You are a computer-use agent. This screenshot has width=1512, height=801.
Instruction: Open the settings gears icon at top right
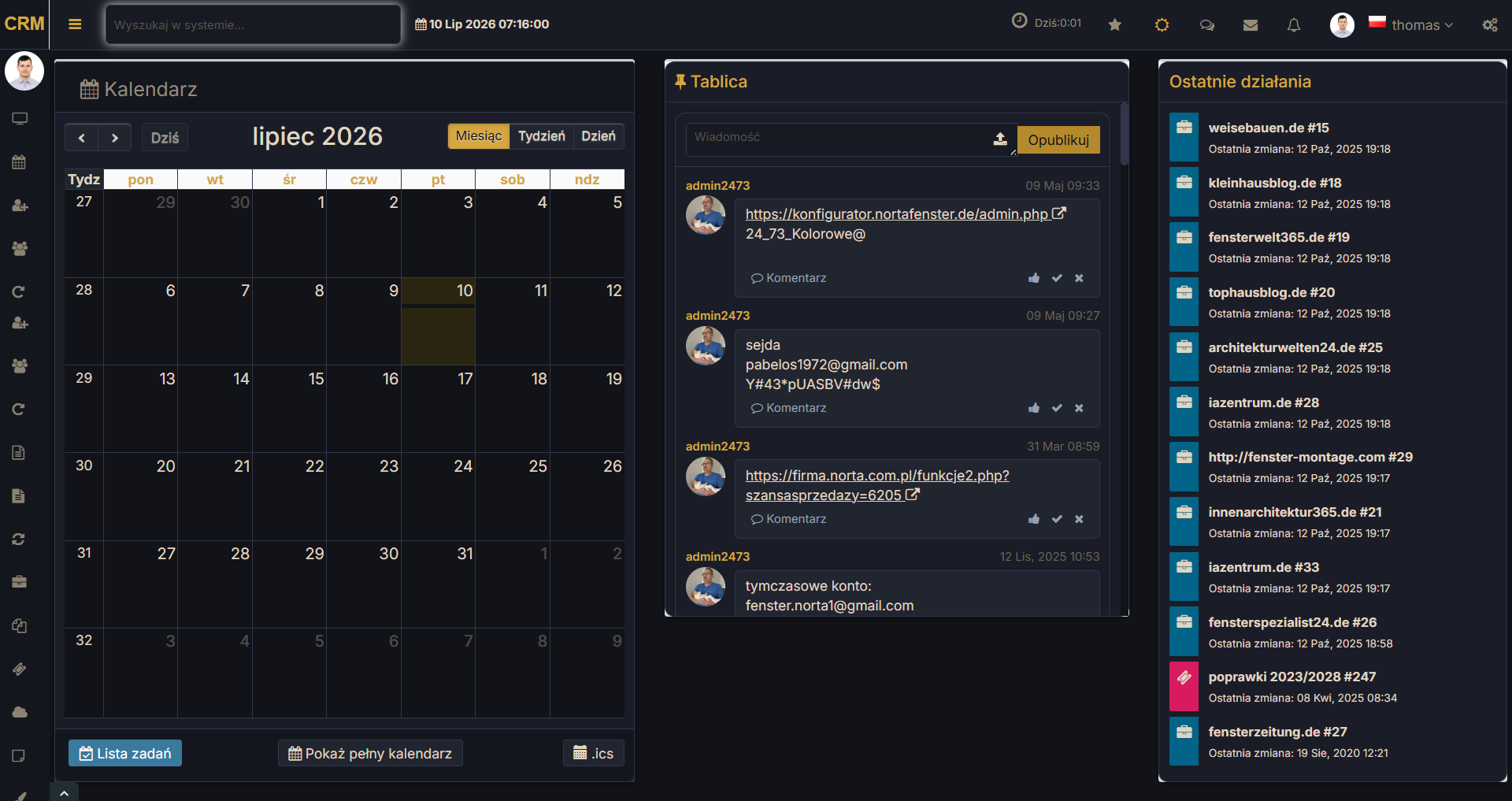1490,25
